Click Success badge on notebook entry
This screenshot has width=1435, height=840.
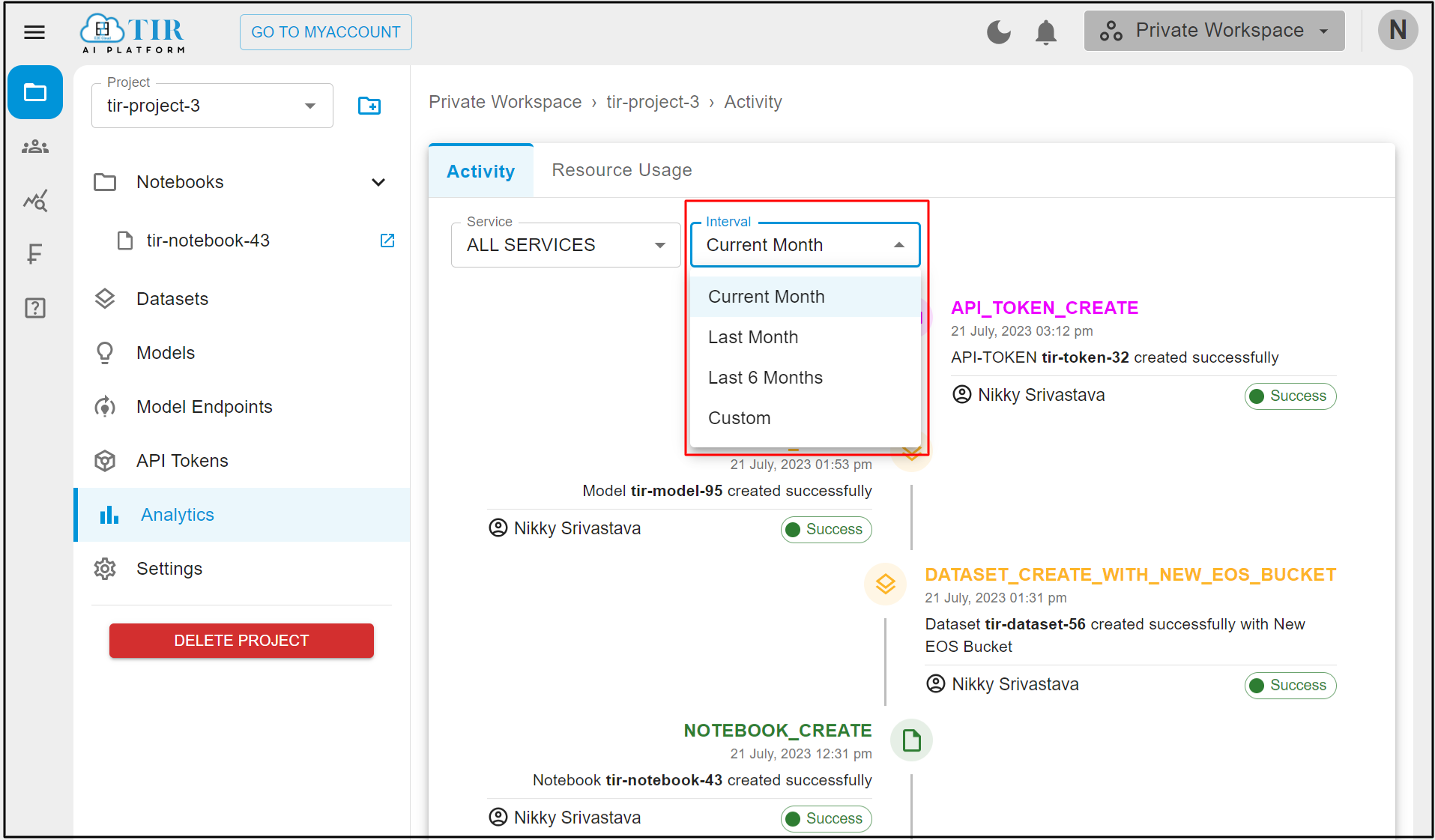[827, 819]
